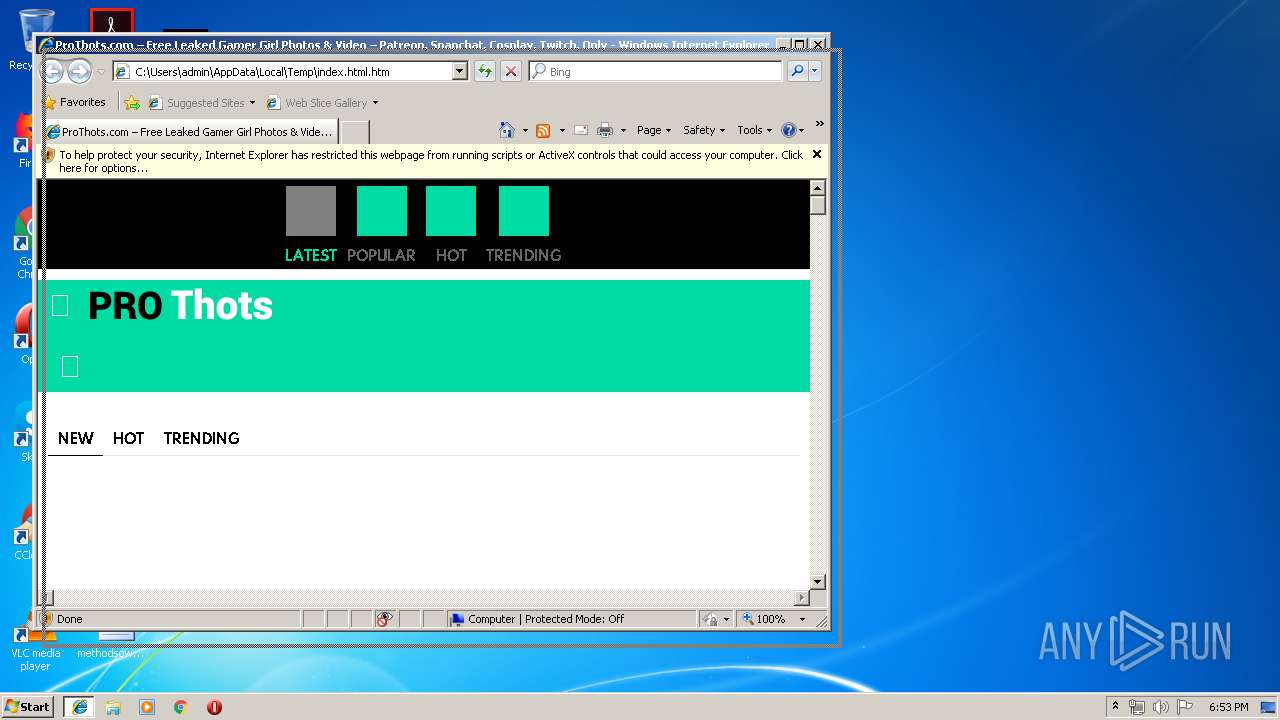Open Windows Explorer folder icon in taskbar
Viewport: 1280px width, 720px height.
(113, 707)
